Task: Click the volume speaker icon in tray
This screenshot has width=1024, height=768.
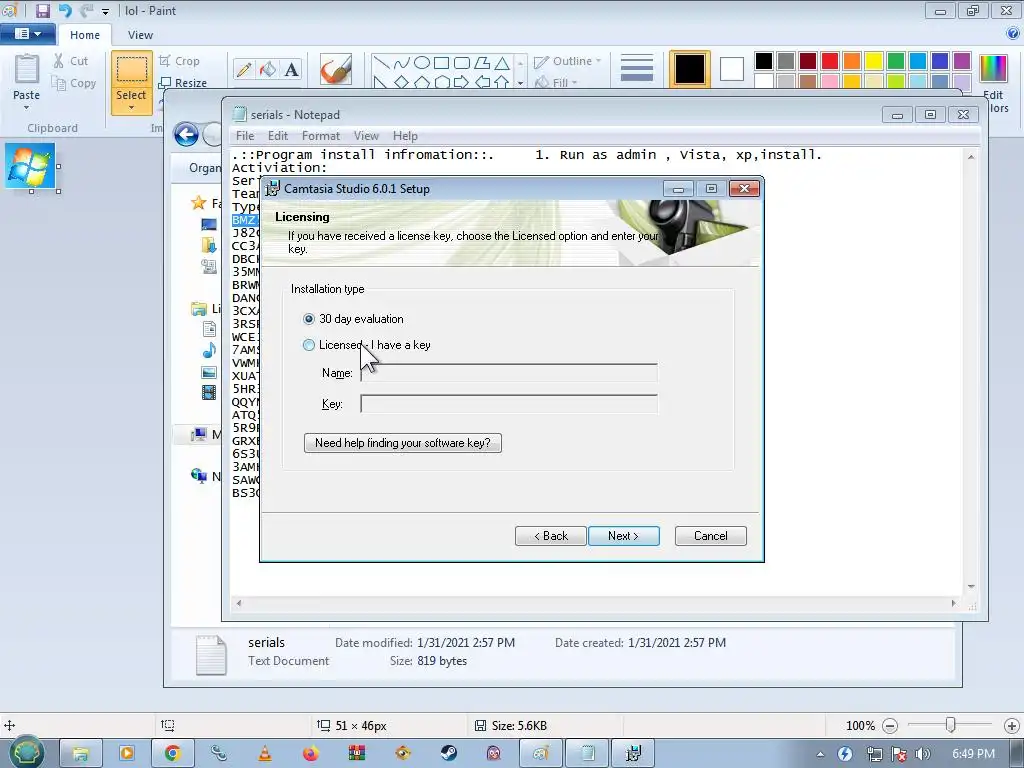Action: (x=923, y=754)
